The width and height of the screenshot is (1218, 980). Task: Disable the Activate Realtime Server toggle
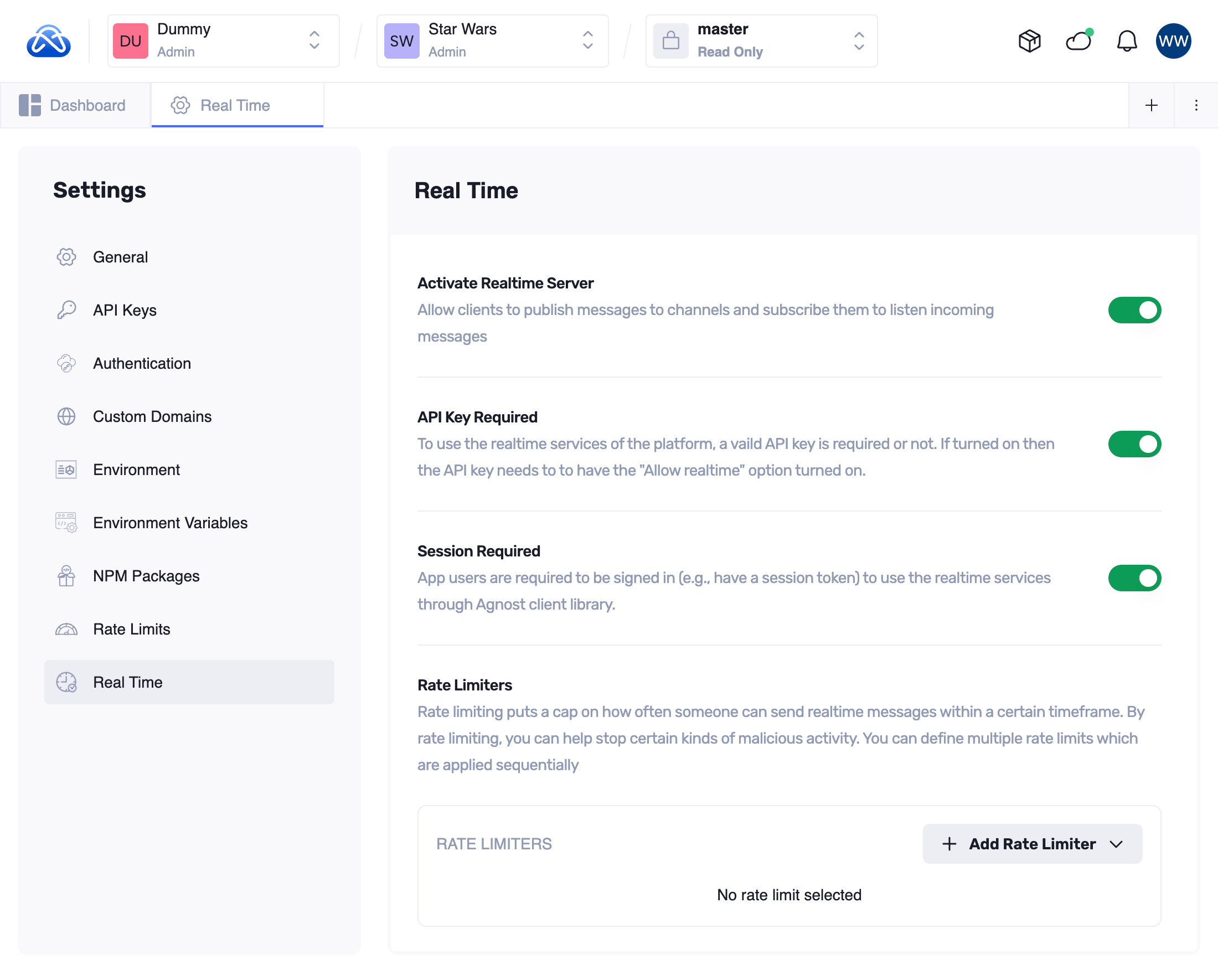1134,310
